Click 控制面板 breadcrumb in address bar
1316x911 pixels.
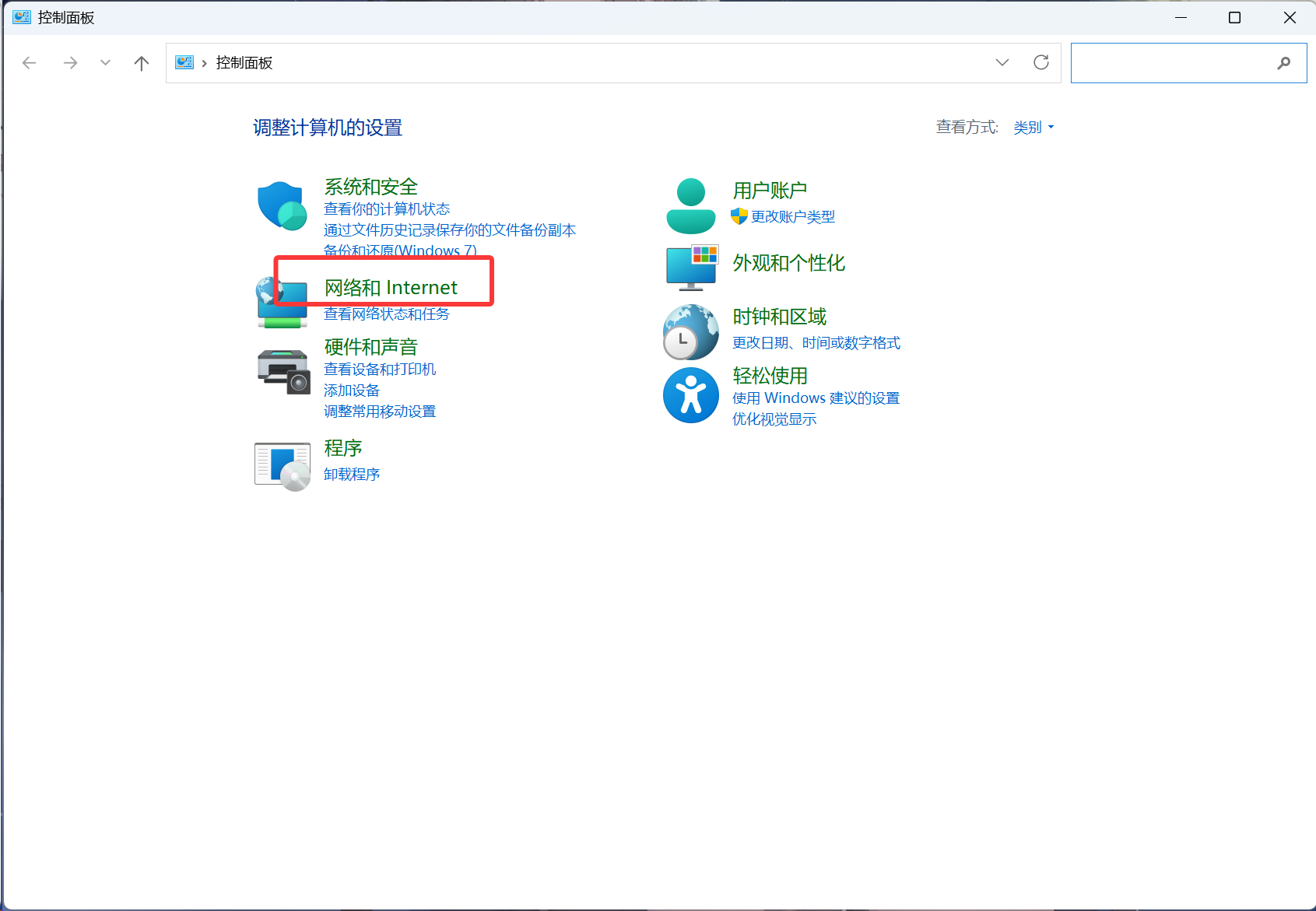(x=244, y=63)
